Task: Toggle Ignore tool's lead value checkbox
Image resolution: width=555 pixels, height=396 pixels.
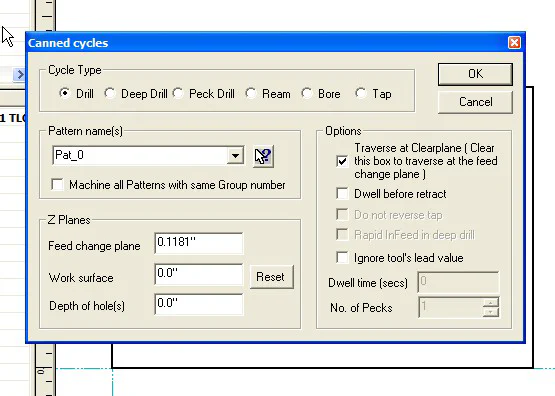Action: click(342, 258)
